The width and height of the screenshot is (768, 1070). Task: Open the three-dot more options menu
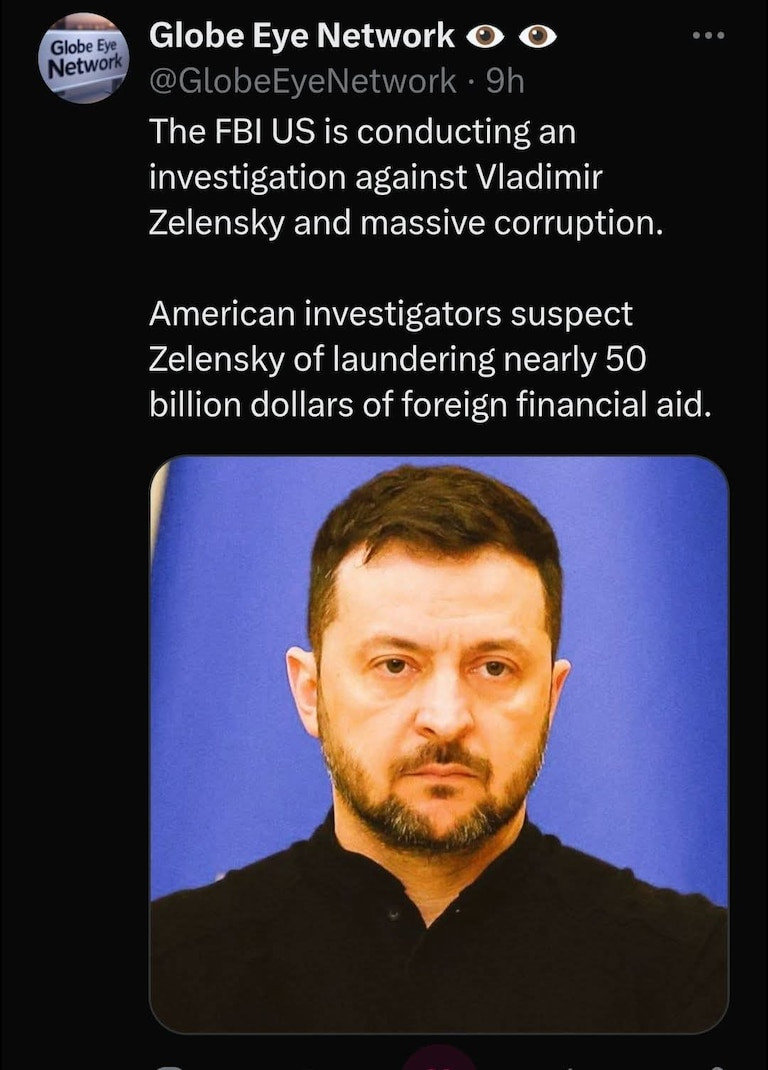pos(708,35)
